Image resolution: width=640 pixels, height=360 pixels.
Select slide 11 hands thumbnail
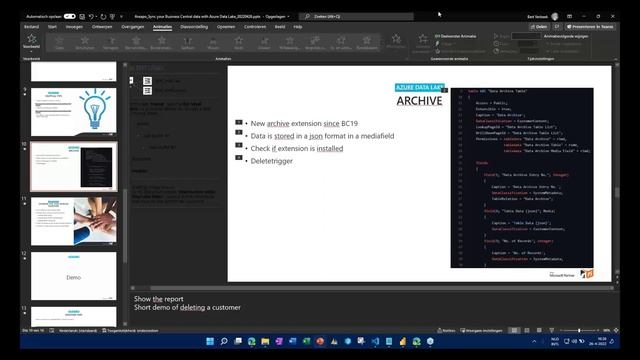pyautogui.click(x=73, y=221)
